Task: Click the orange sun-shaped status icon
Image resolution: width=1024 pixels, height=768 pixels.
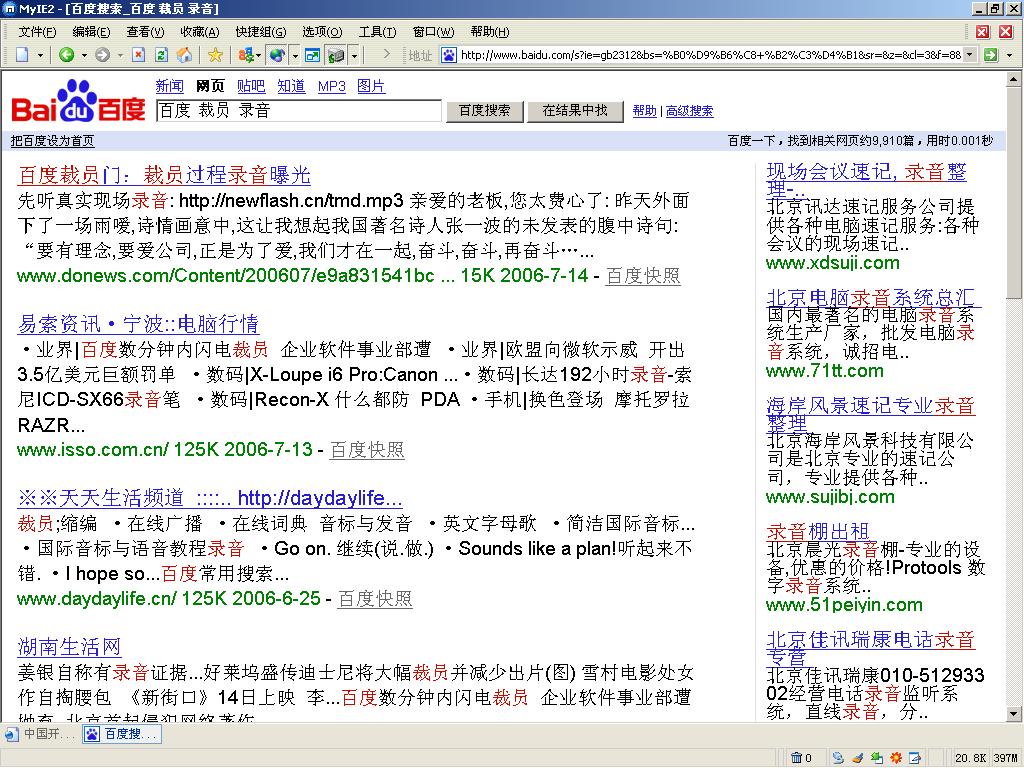Action: pyautogui.click(x=896, y=758)
